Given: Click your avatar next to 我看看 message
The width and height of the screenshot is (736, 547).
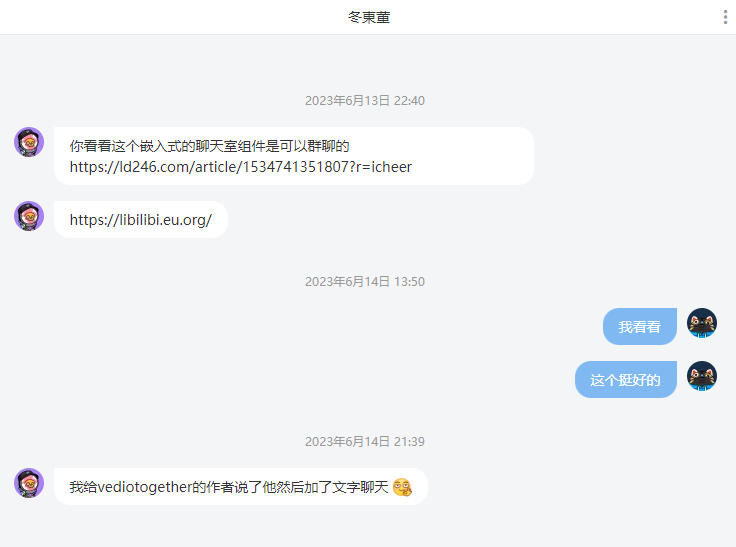Looking at the screenshot, I should [702, 323].
